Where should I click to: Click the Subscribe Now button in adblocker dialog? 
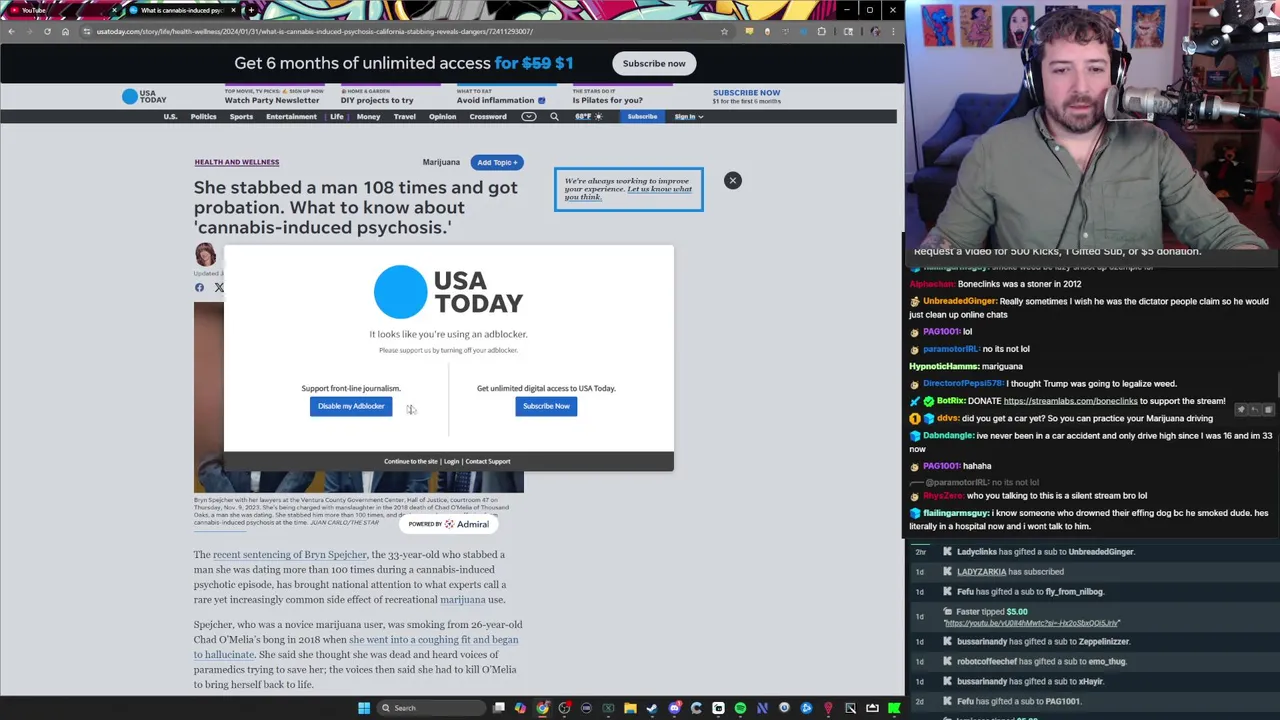(x=546, y=406)
